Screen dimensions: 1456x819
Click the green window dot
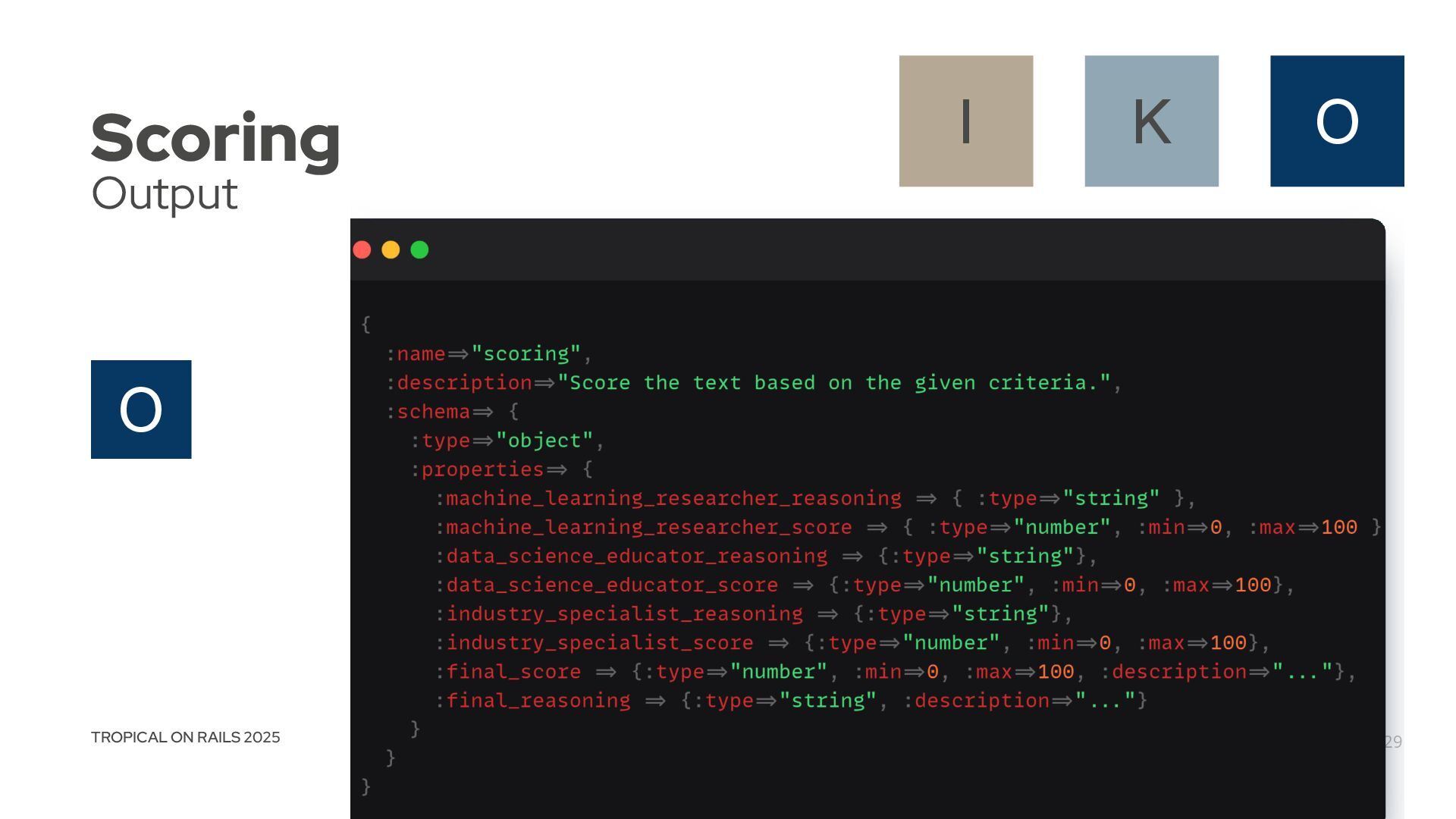click(x=419, y=249)
